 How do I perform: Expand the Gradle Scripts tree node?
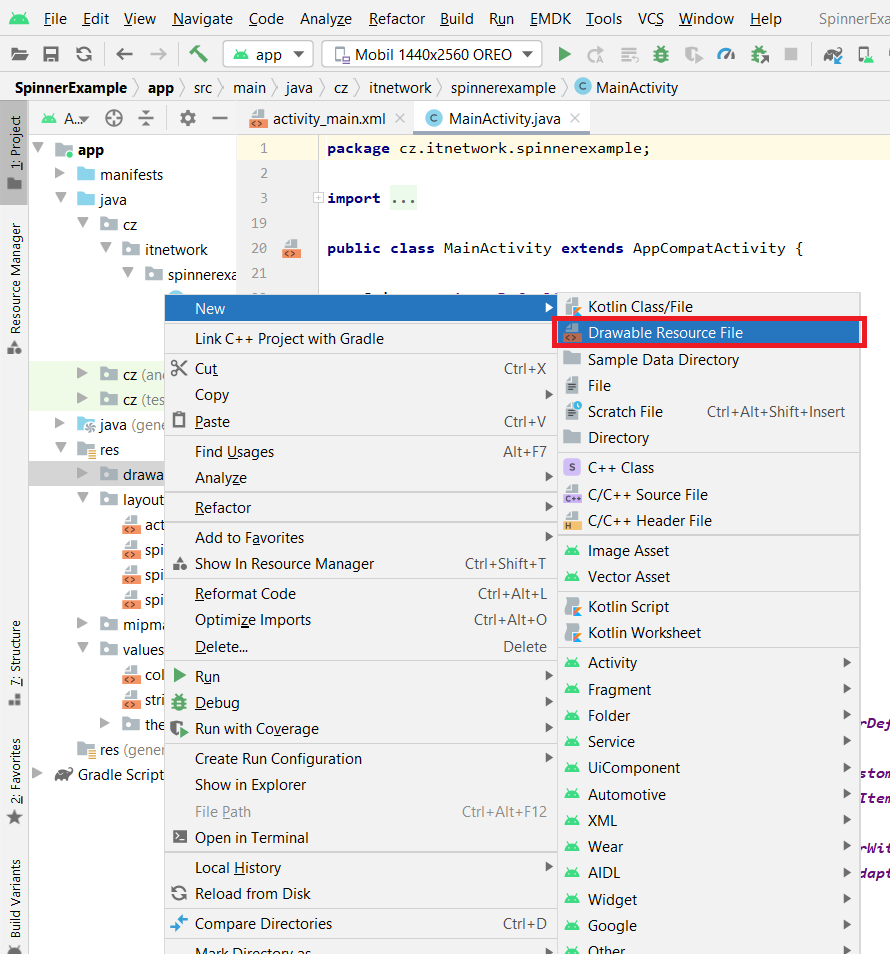click(x=38, y=774)
